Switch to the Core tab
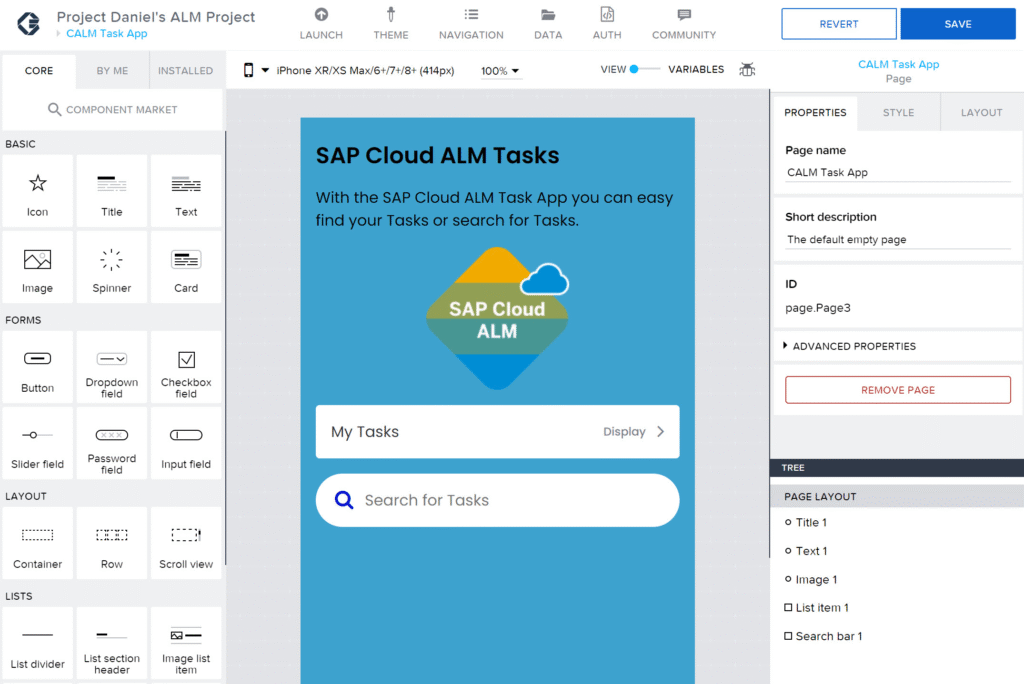 click(x=39, y=71)
